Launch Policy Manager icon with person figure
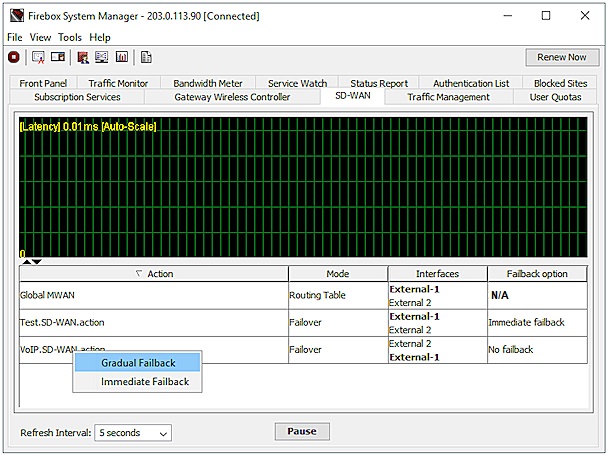Viewport: 609px width, 455px height. pyautogui.click(x=83, y=58)
